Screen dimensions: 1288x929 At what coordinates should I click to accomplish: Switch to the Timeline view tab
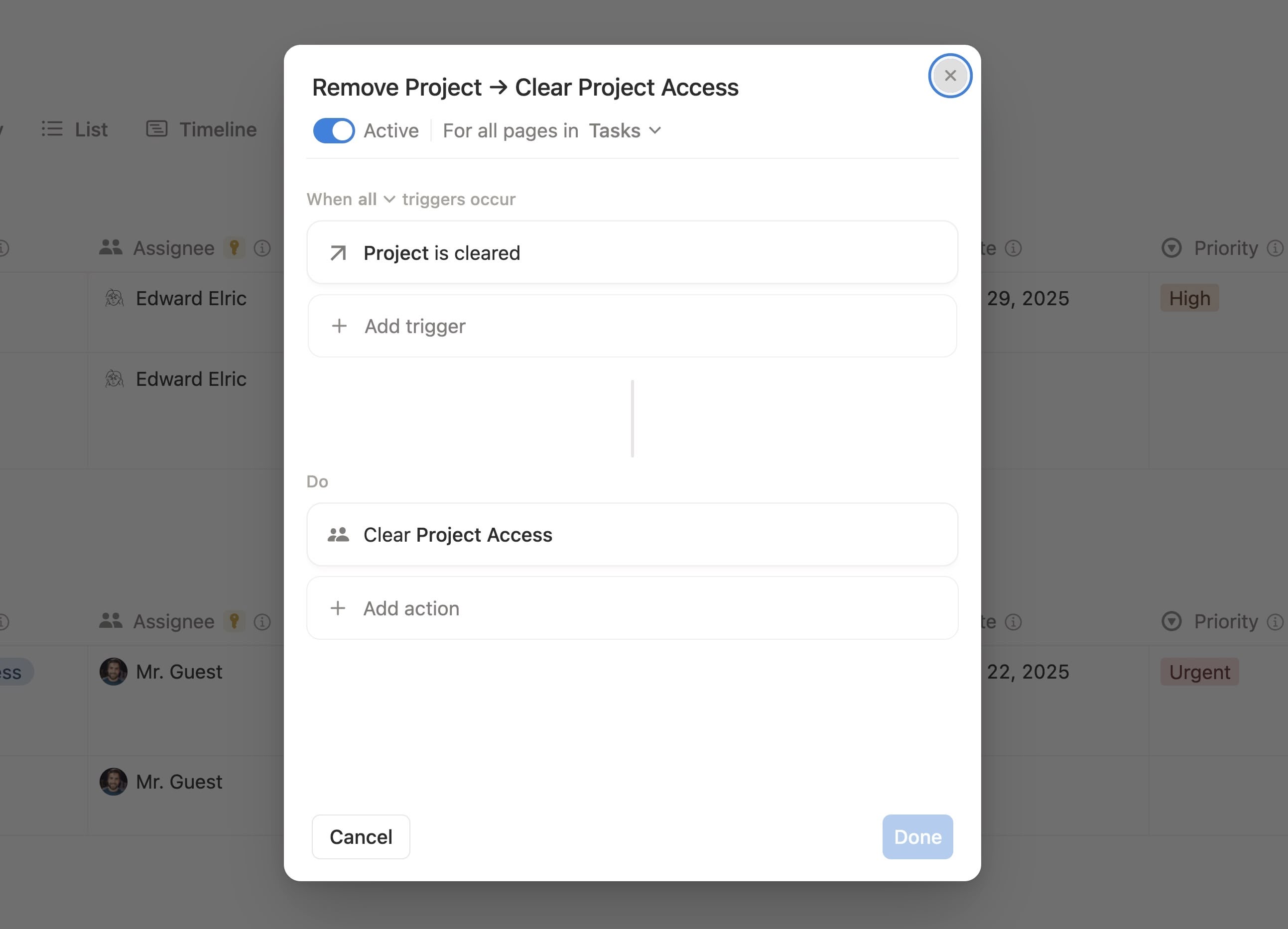202,129
